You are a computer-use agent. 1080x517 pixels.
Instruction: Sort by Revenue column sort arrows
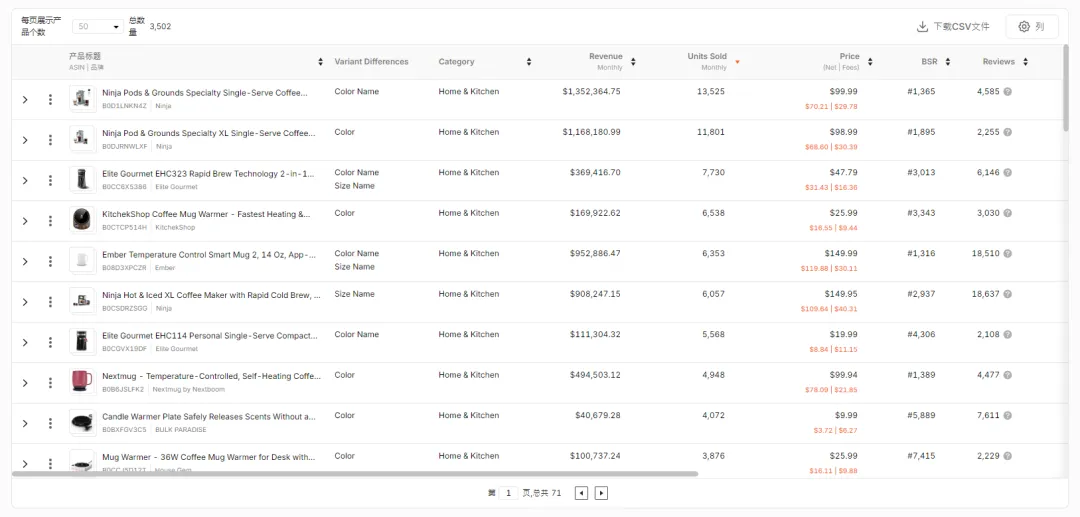632,62
